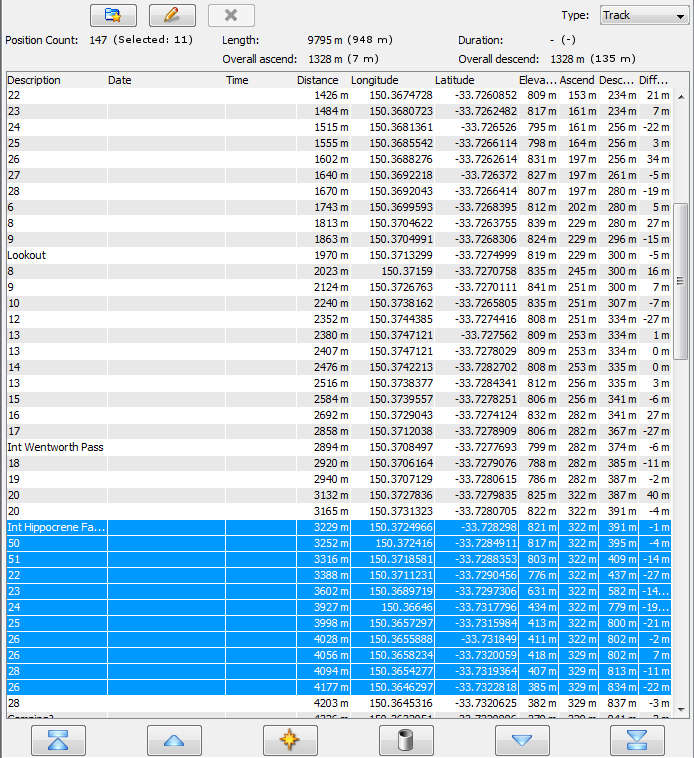This screenshot has height=758, width=694.
Task: Click the star new position button
Action: [x=290, y=741]
